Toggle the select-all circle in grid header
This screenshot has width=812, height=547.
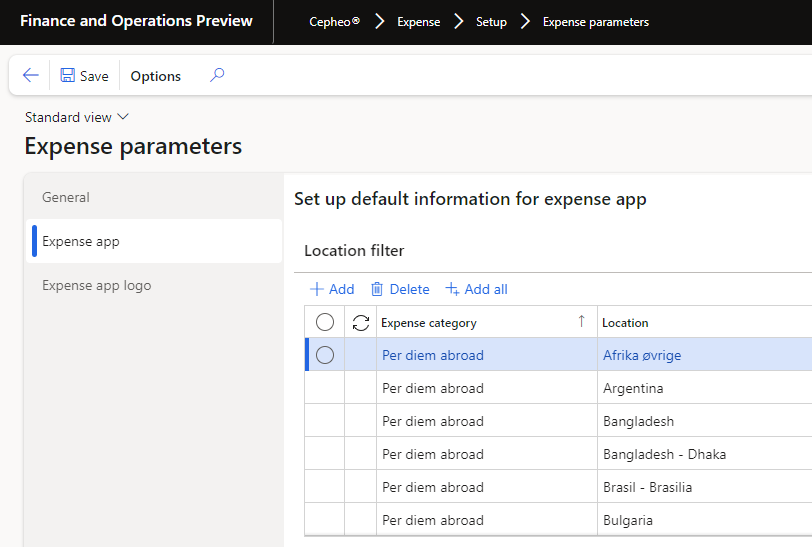(x=325, y=322)
